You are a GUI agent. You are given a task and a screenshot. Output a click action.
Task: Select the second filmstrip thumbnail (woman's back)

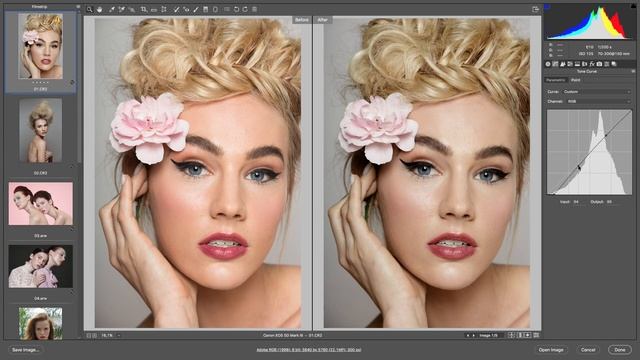(x=40, y=131)
